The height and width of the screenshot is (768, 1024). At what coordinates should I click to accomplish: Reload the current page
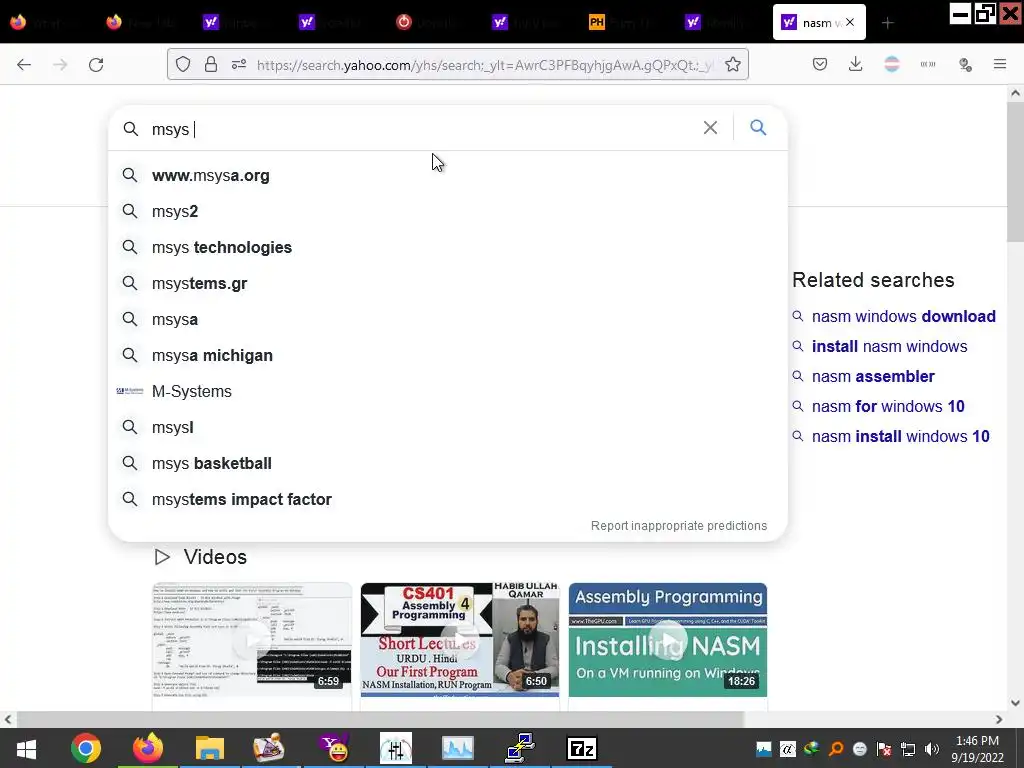click(x=96, y=65)
